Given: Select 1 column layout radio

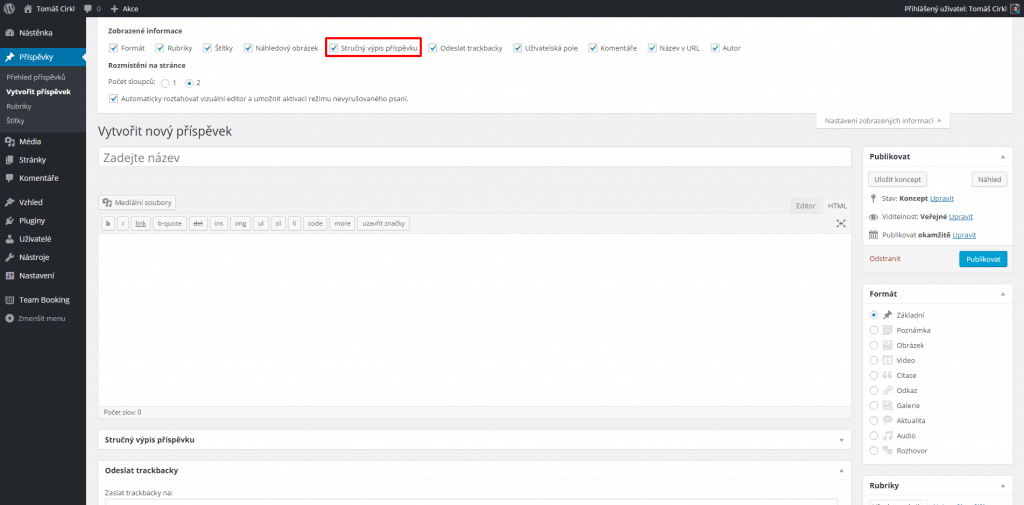Looking at the screenshot, I should pos(165,83).
